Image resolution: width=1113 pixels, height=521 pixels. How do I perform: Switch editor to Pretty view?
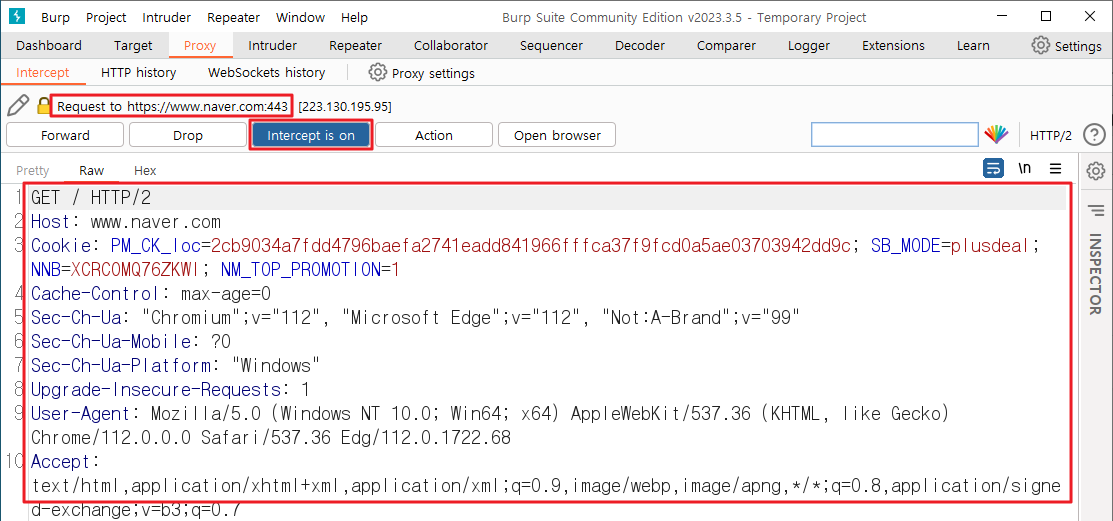33,170
